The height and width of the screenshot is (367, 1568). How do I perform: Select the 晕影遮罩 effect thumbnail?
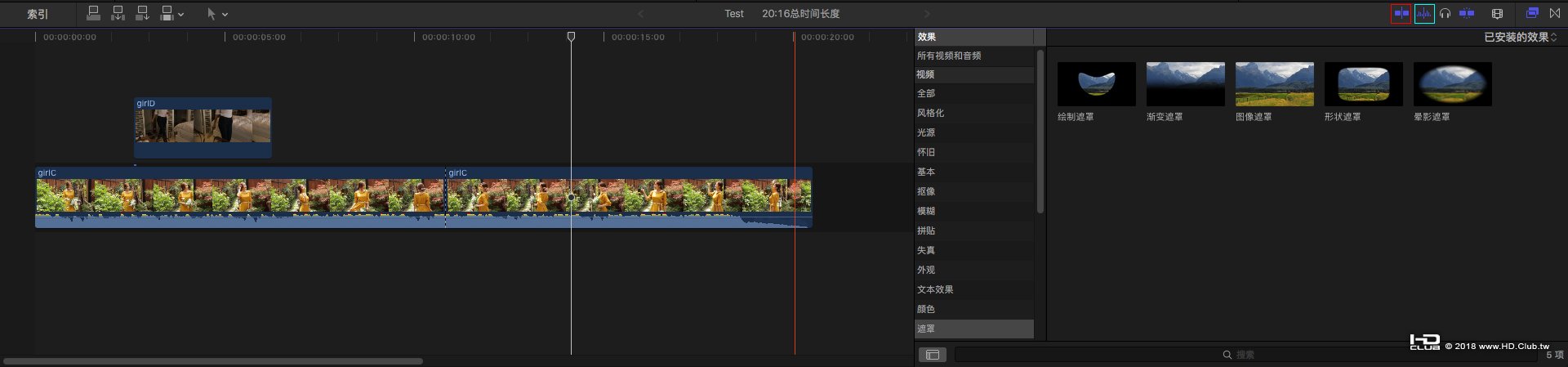coord(1452,84)
